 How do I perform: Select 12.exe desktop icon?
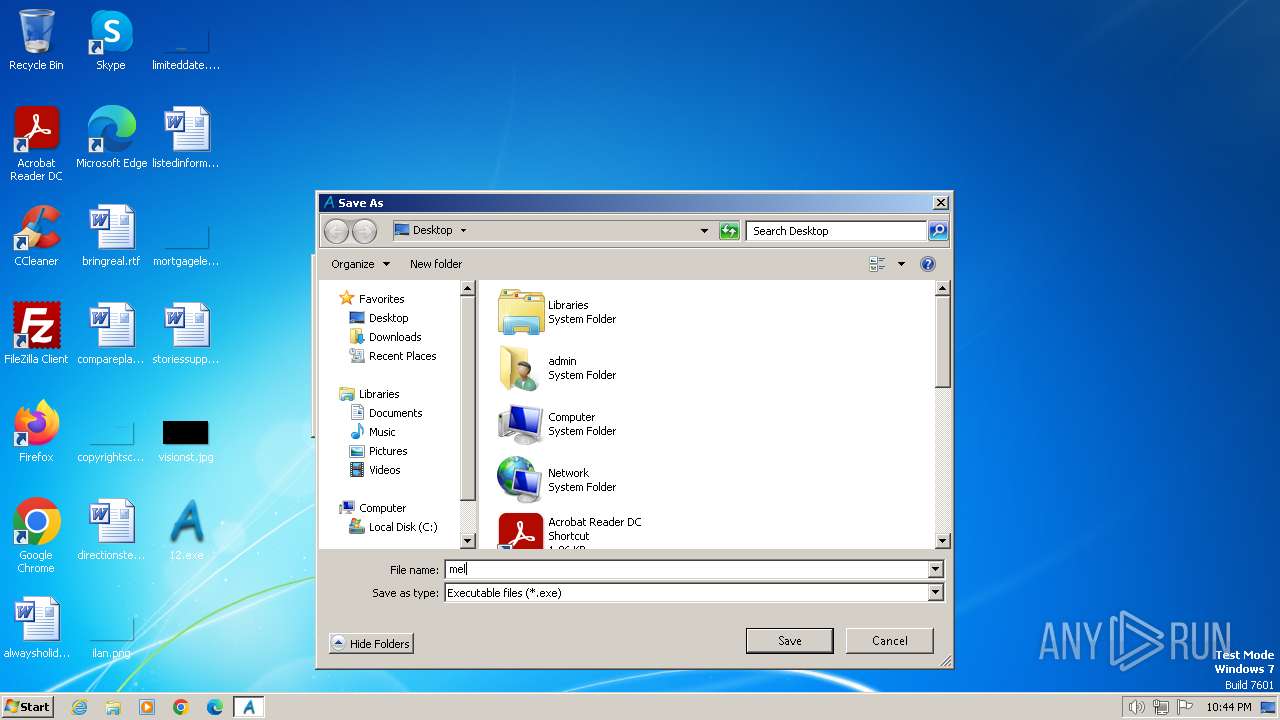tap(186, 530)
